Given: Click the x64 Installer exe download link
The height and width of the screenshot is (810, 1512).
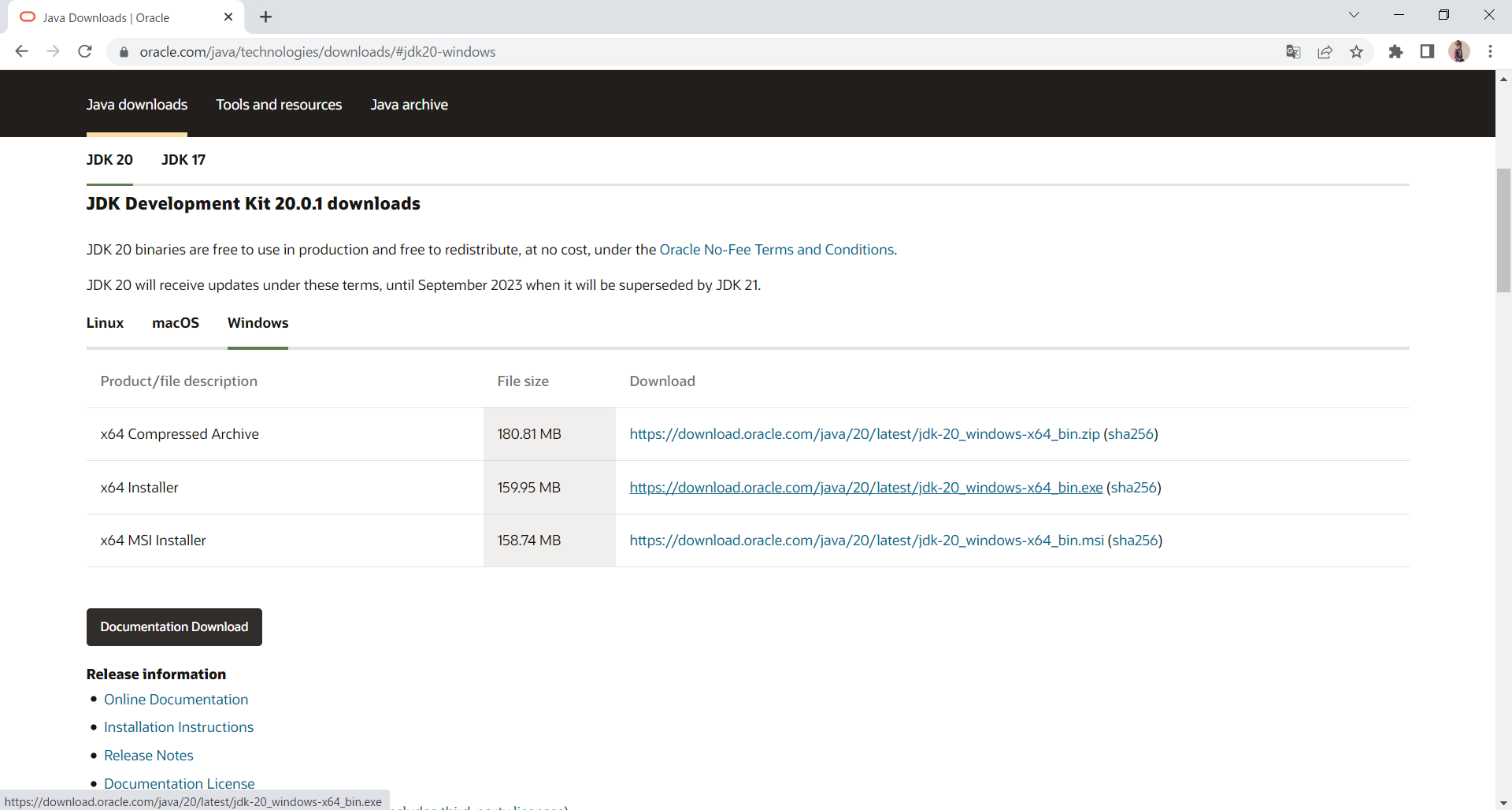Looking at the screenshot, I should click(x=866, y=488).
